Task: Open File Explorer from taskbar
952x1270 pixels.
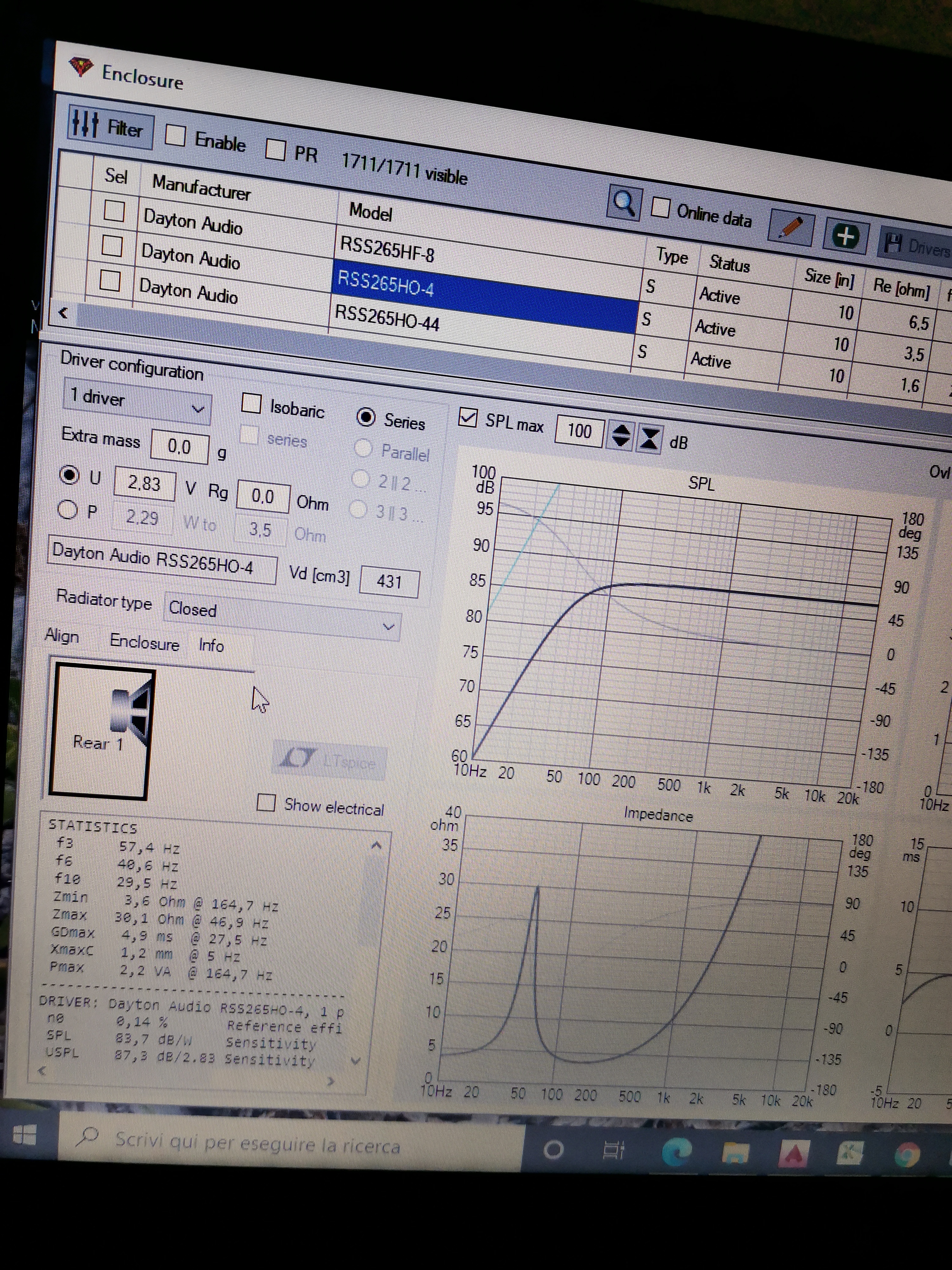Action: (735, 1152)
